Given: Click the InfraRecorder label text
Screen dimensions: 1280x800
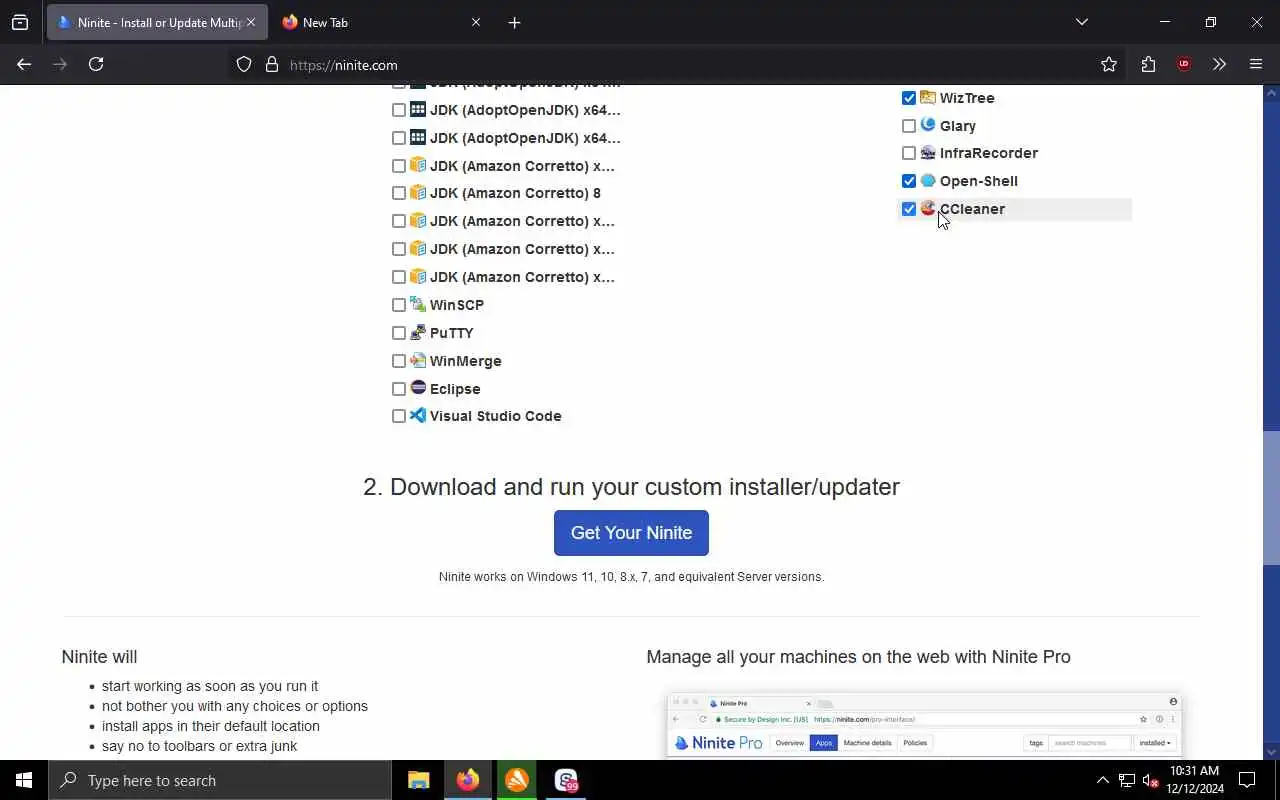Looking at the screenshot, I should click(x=989, y=153).
